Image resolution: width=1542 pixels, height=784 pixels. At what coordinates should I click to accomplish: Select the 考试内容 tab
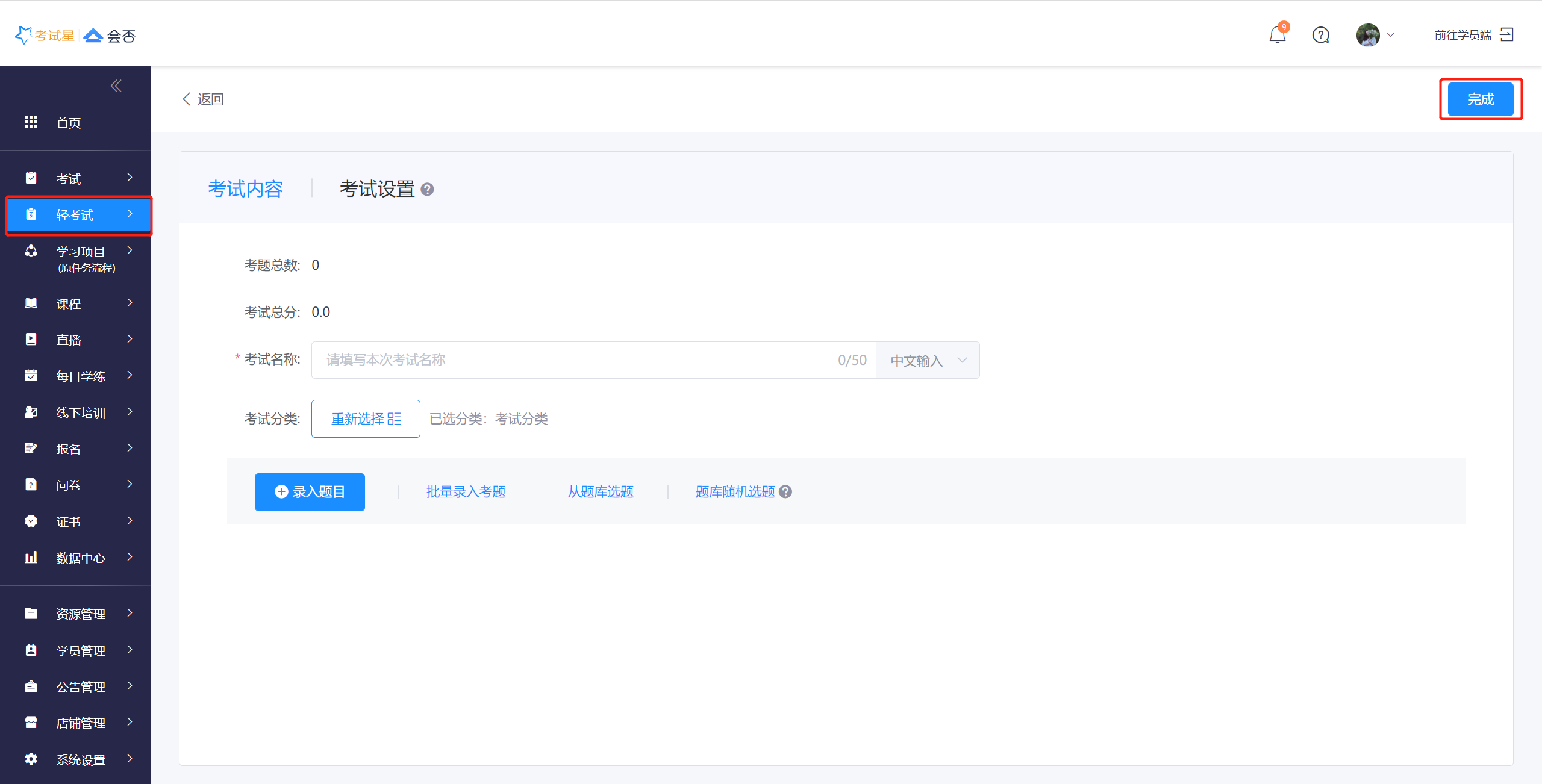pyautogui.click(x=245, y=189)
